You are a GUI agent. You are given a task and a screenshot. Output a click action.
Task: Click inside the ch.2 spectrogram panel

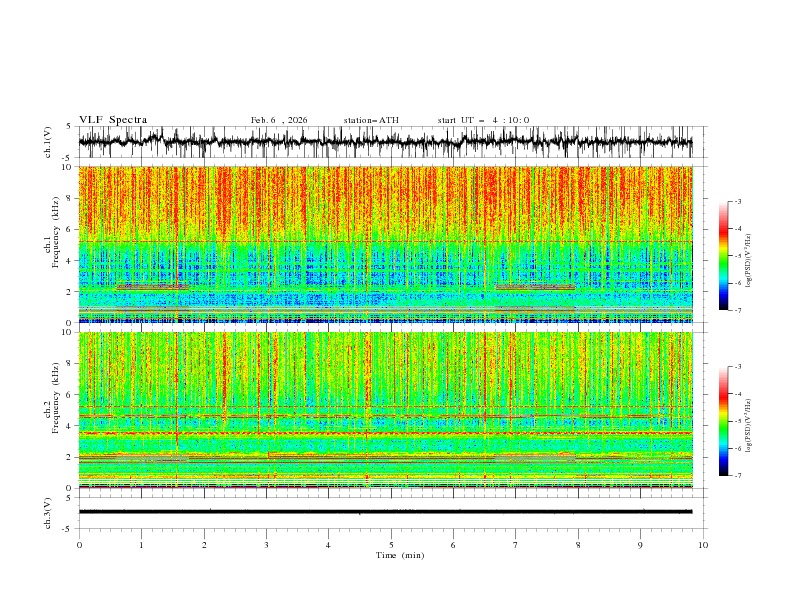(x=385, y=410)
